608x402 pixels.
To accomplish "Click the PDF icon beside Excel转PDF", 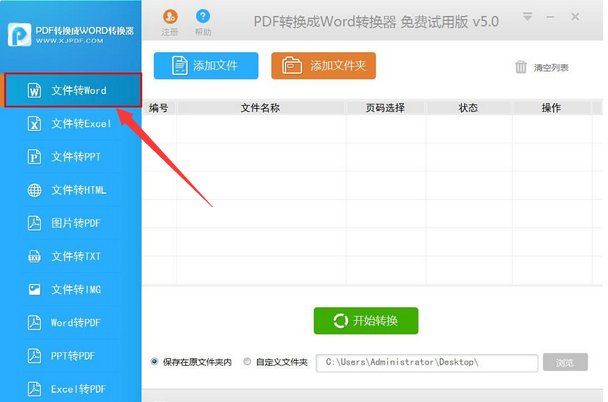I will 35,389.
